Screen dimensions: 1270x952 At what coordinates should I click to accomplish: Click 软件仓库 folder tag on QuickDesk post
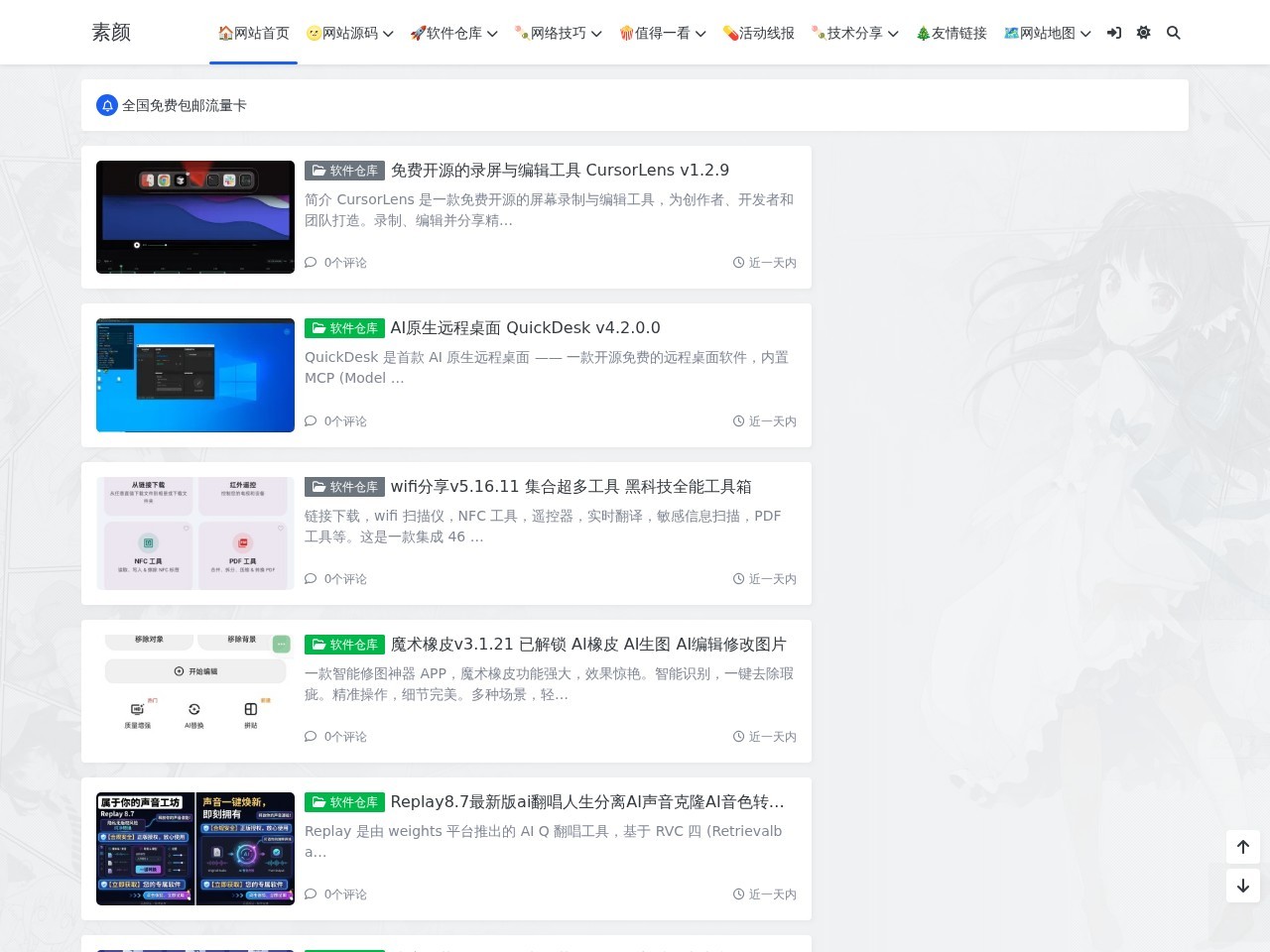344,328
